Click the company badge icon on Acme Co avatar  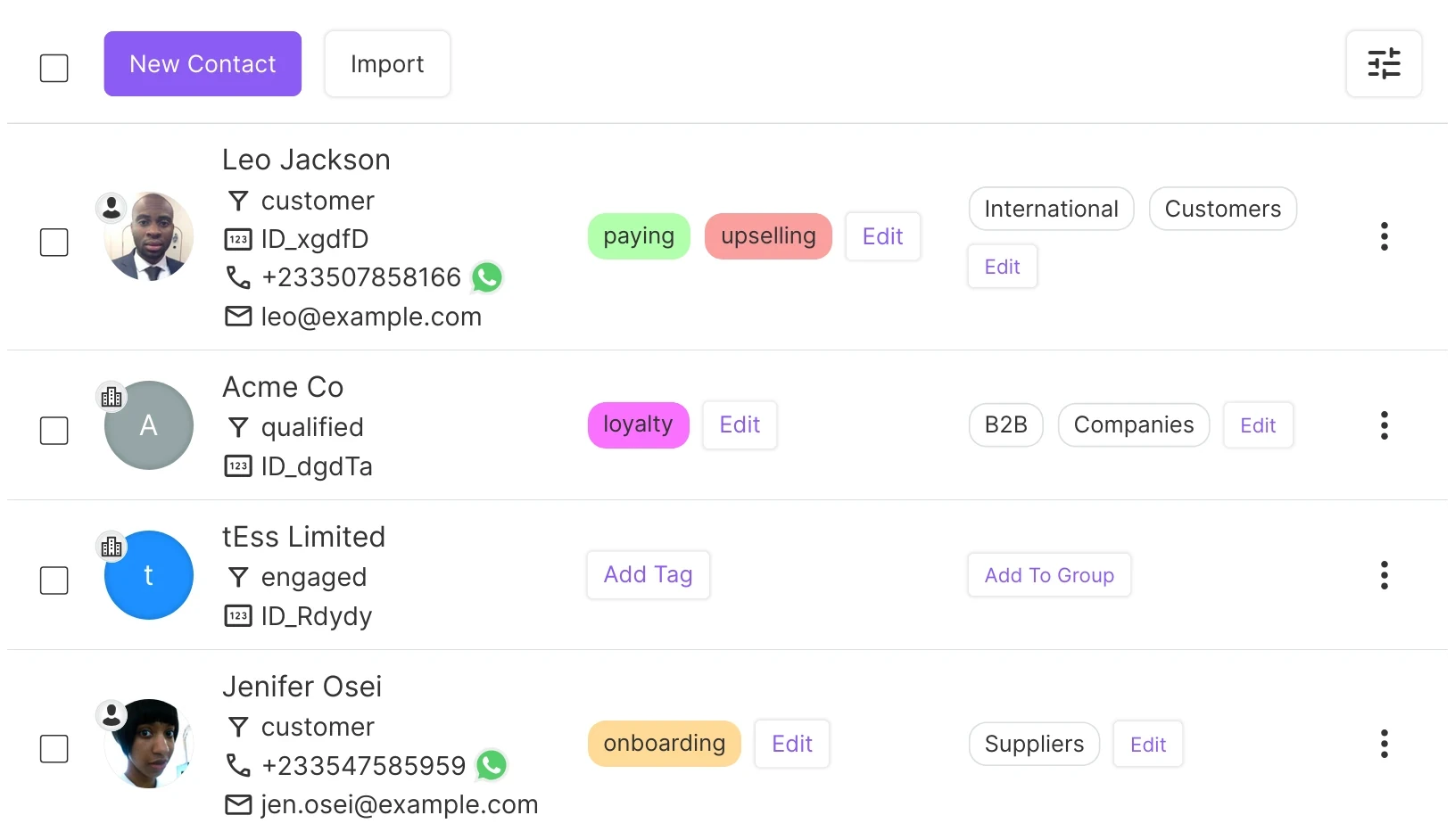(x=112, y=397)
